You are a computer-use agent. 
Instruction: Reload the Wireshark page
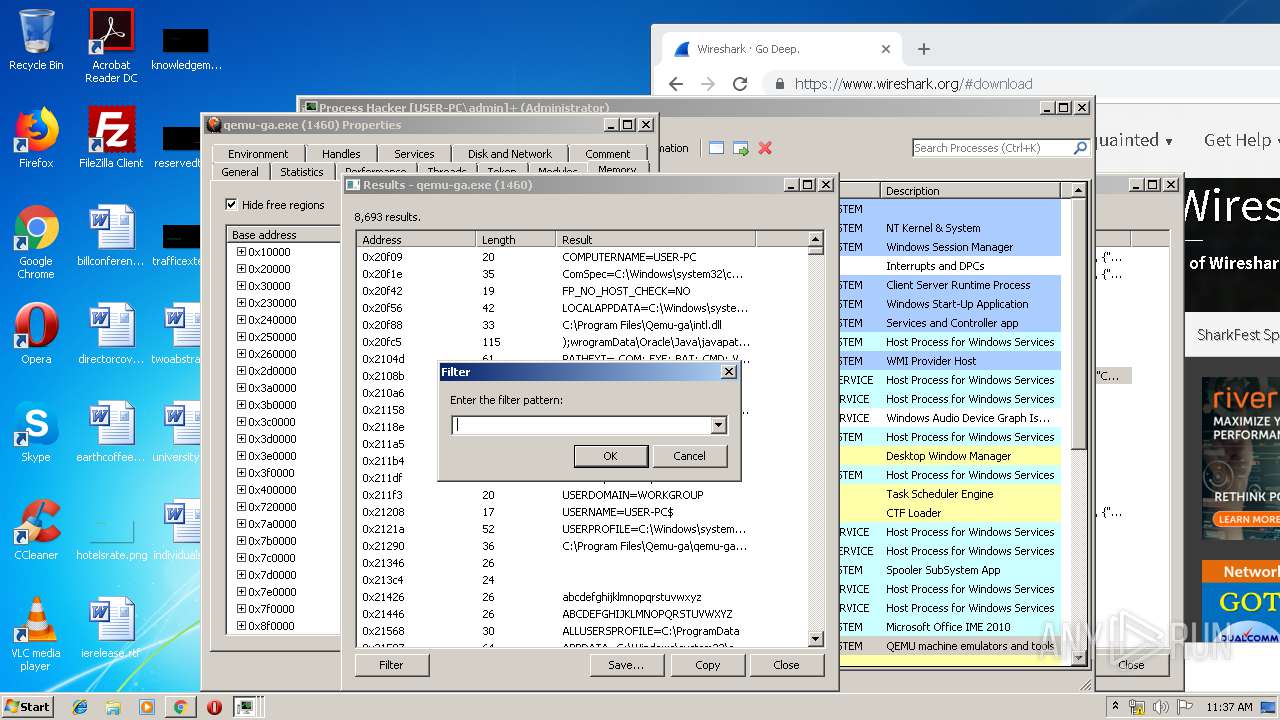[740, 84]
